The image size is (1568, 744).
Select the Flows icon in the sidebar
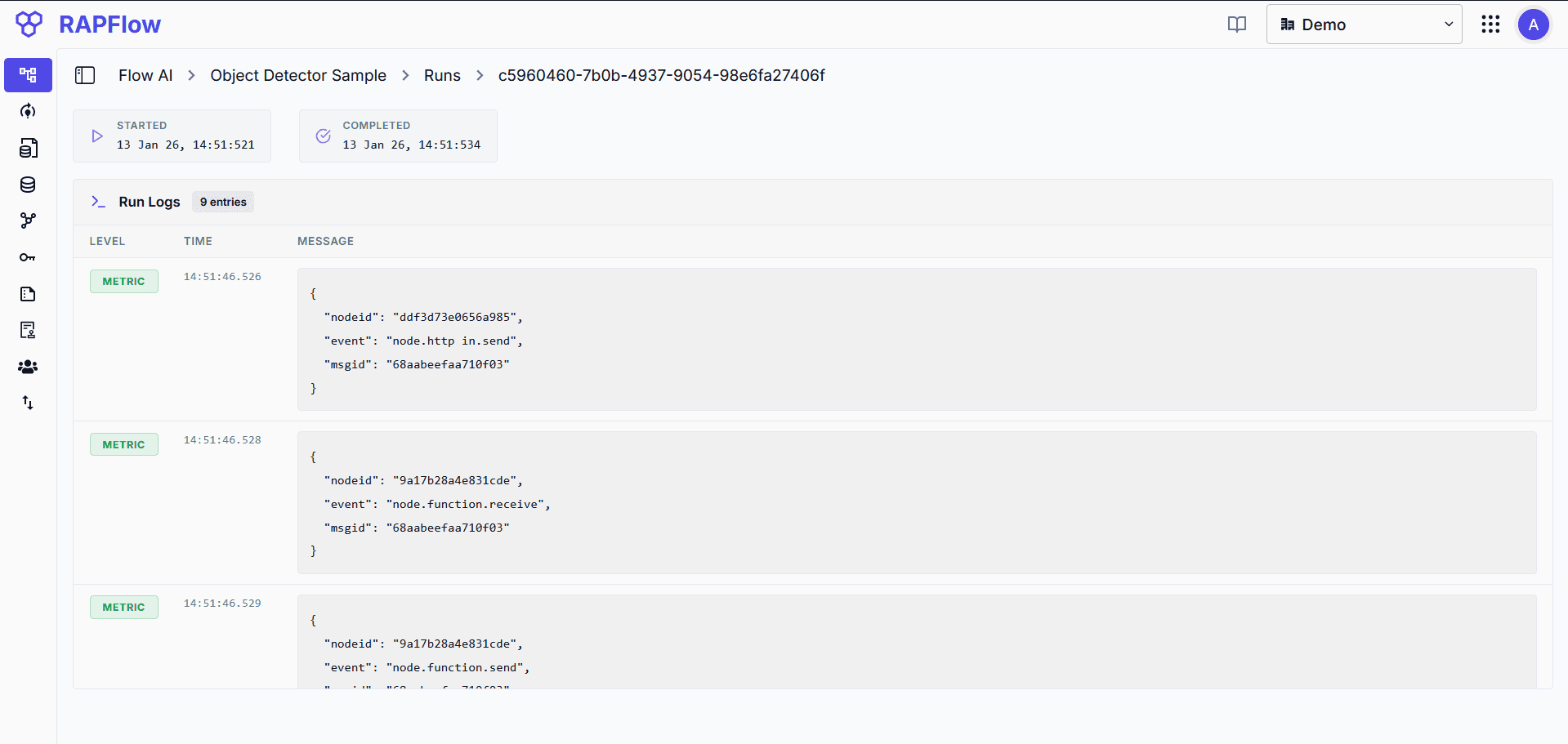[x=28, y=75]
